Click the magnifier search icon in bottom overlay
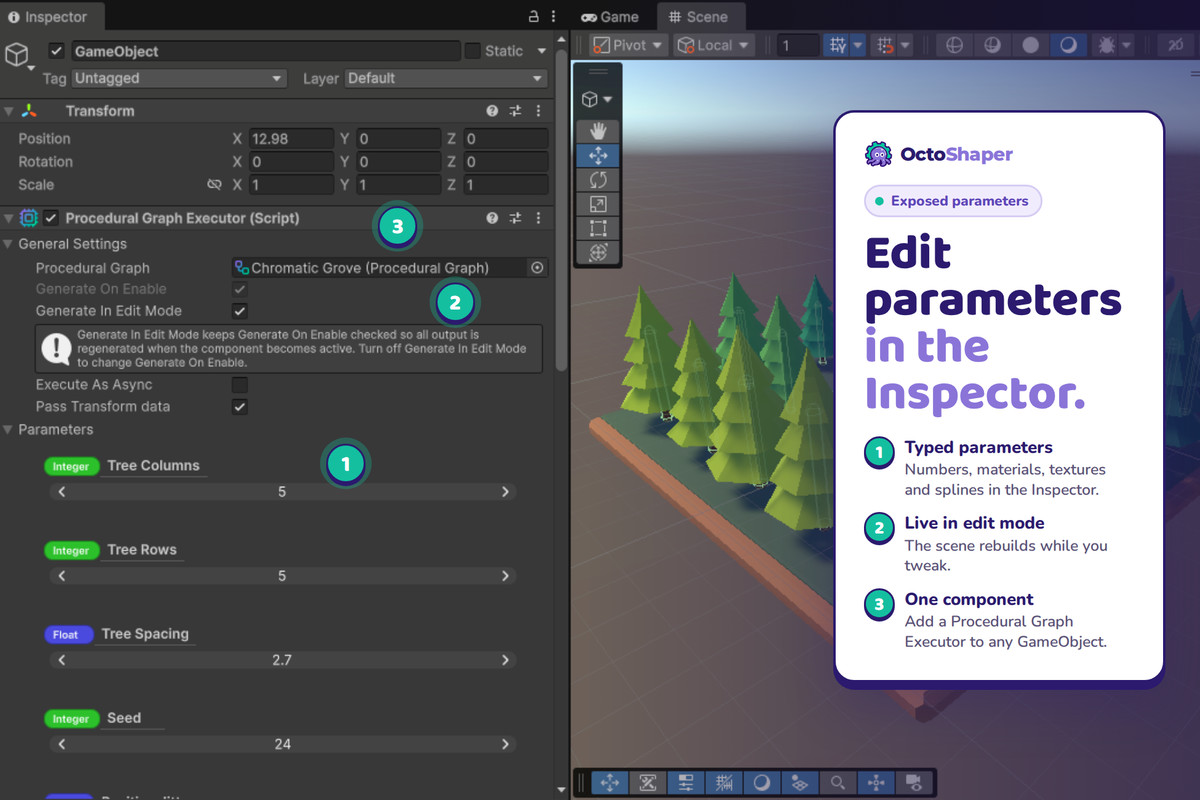 [837, 783]
